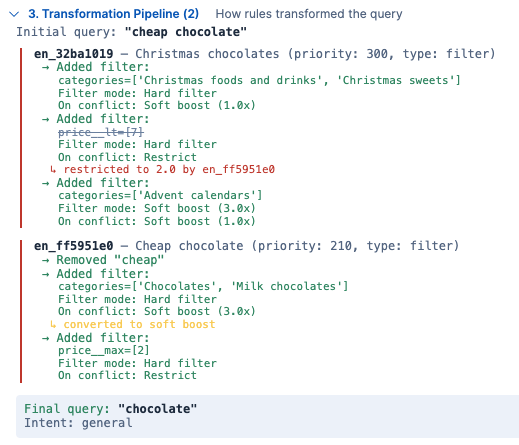This screenshot has width=519, height=445.
Task: Click 'Cheap chocolate (priority: 210, type: filter)' text
Action: 297,246
